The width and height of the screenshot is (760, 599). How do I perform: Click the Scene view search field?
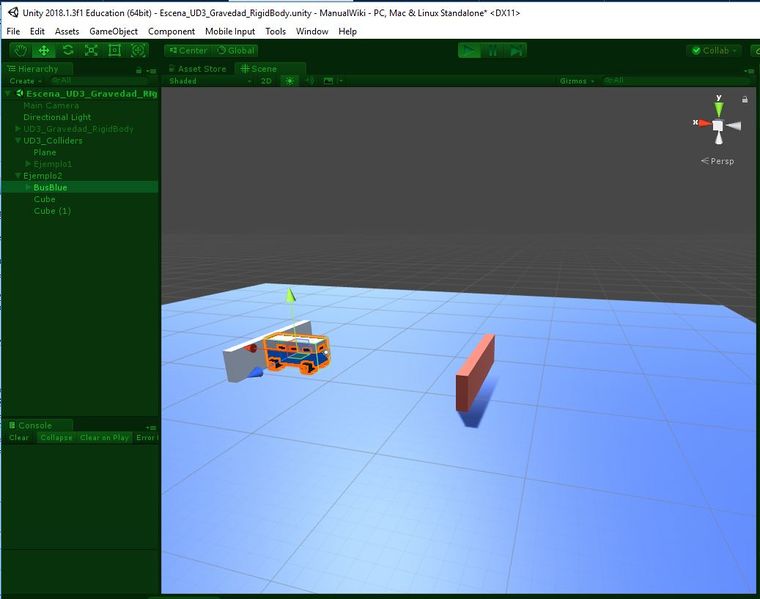tap(676, 80)
